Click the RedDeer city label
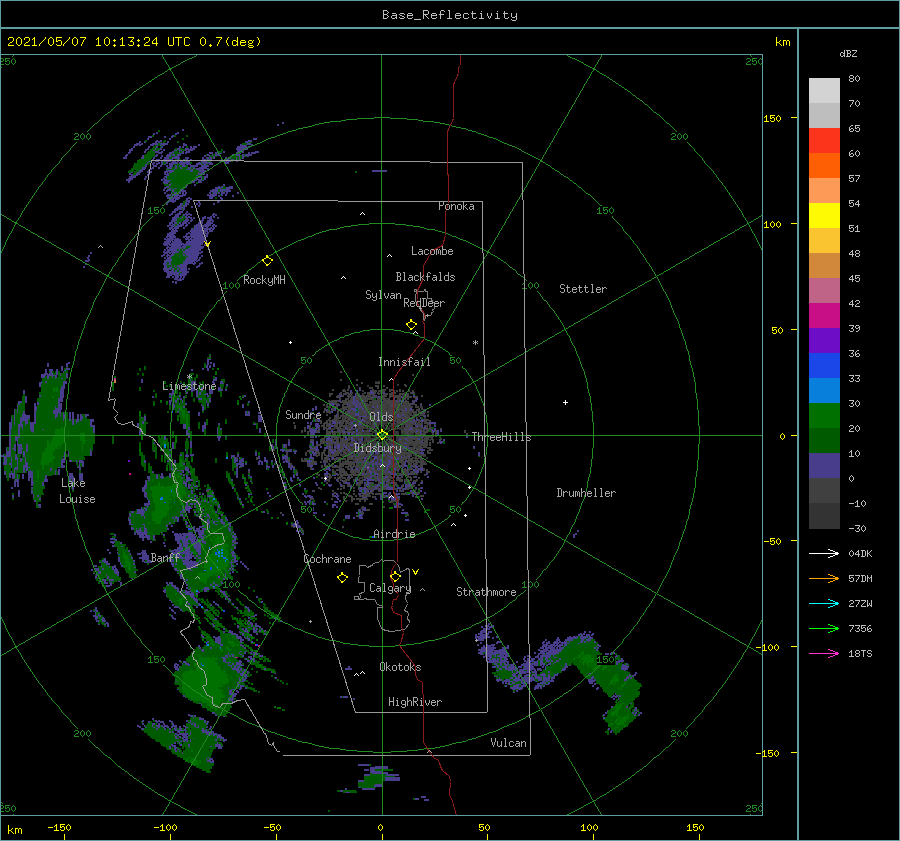The image size is (900, 841). [424, 303]
